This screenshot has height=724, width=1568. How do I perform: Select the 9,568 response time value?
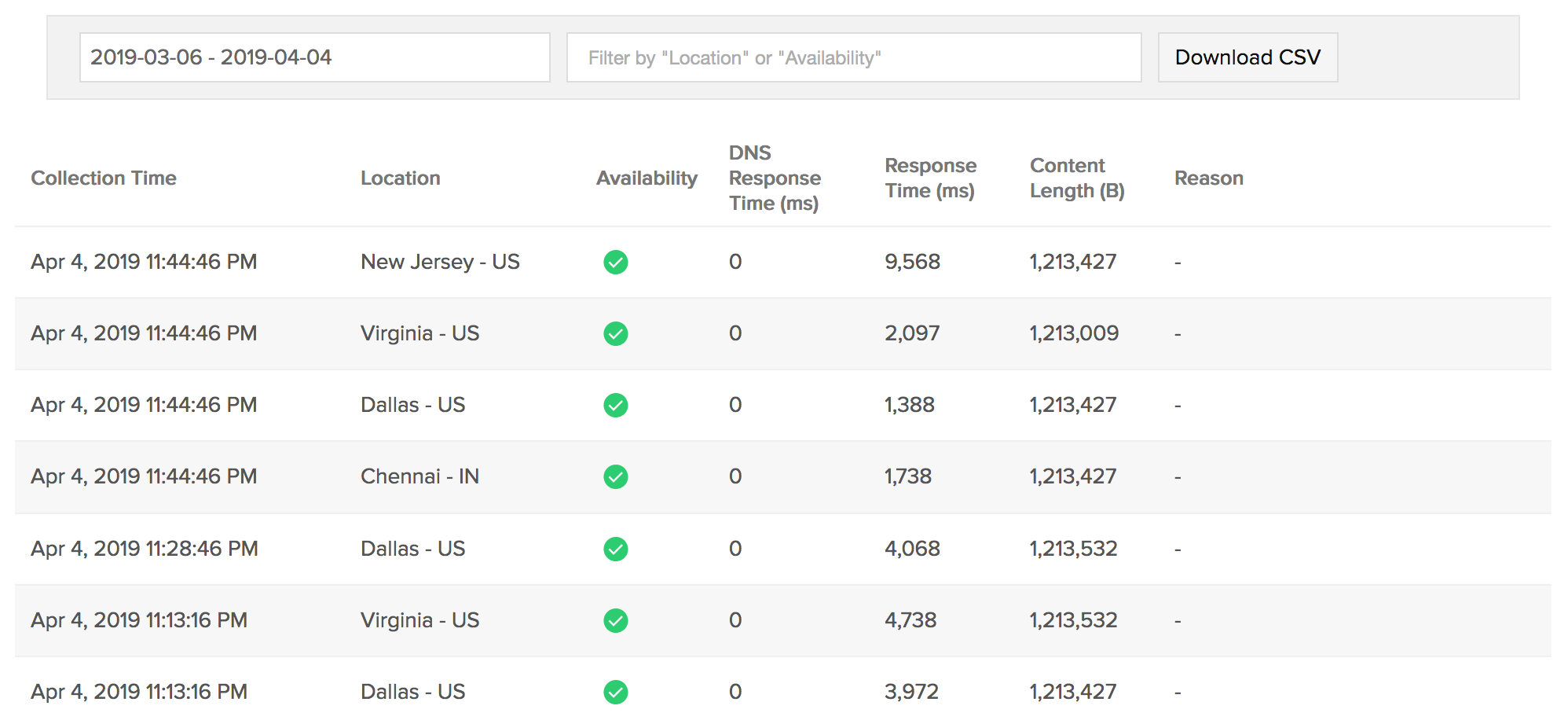click(912, 262)
